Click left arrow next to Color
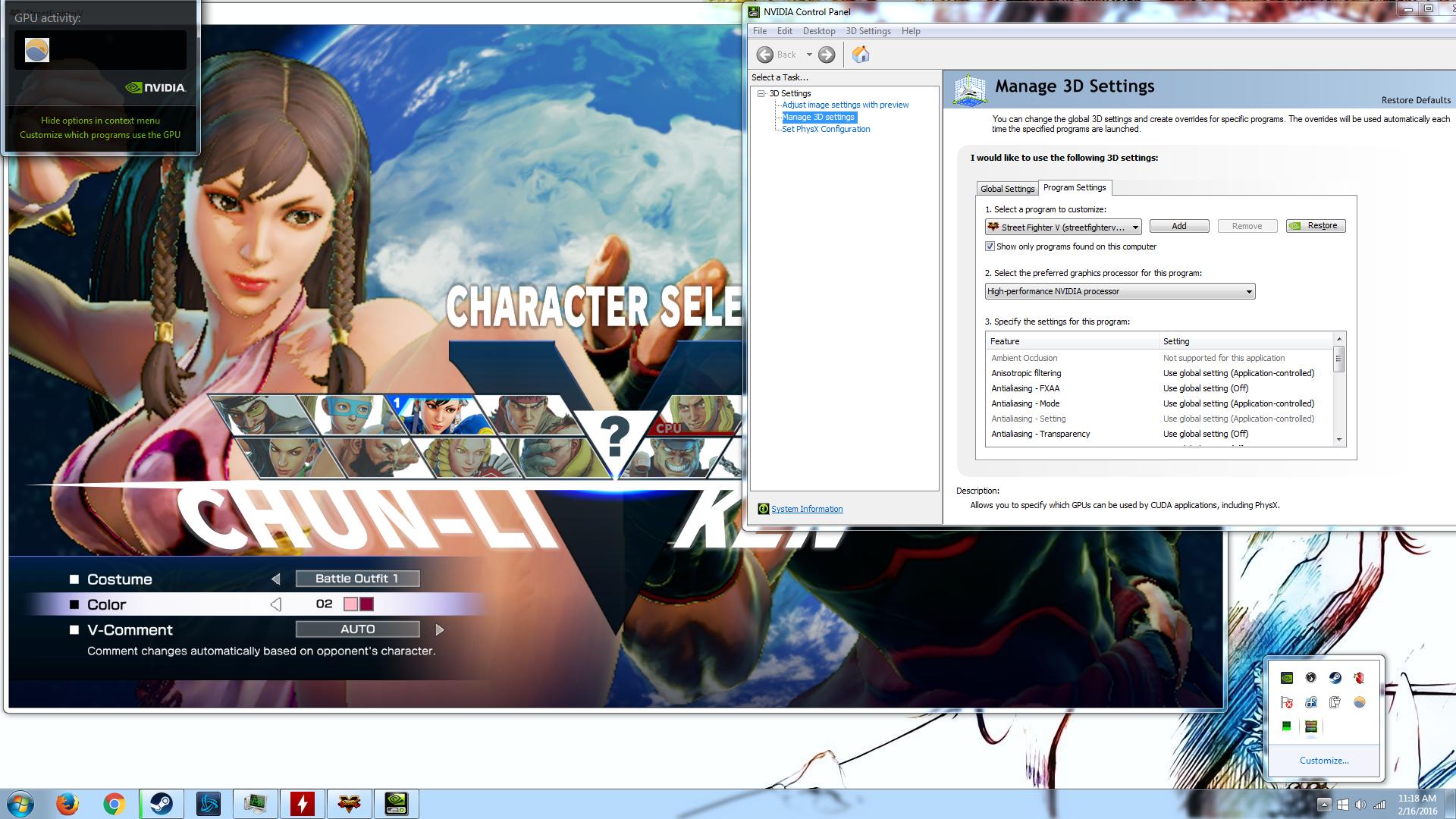 point(276,604)
